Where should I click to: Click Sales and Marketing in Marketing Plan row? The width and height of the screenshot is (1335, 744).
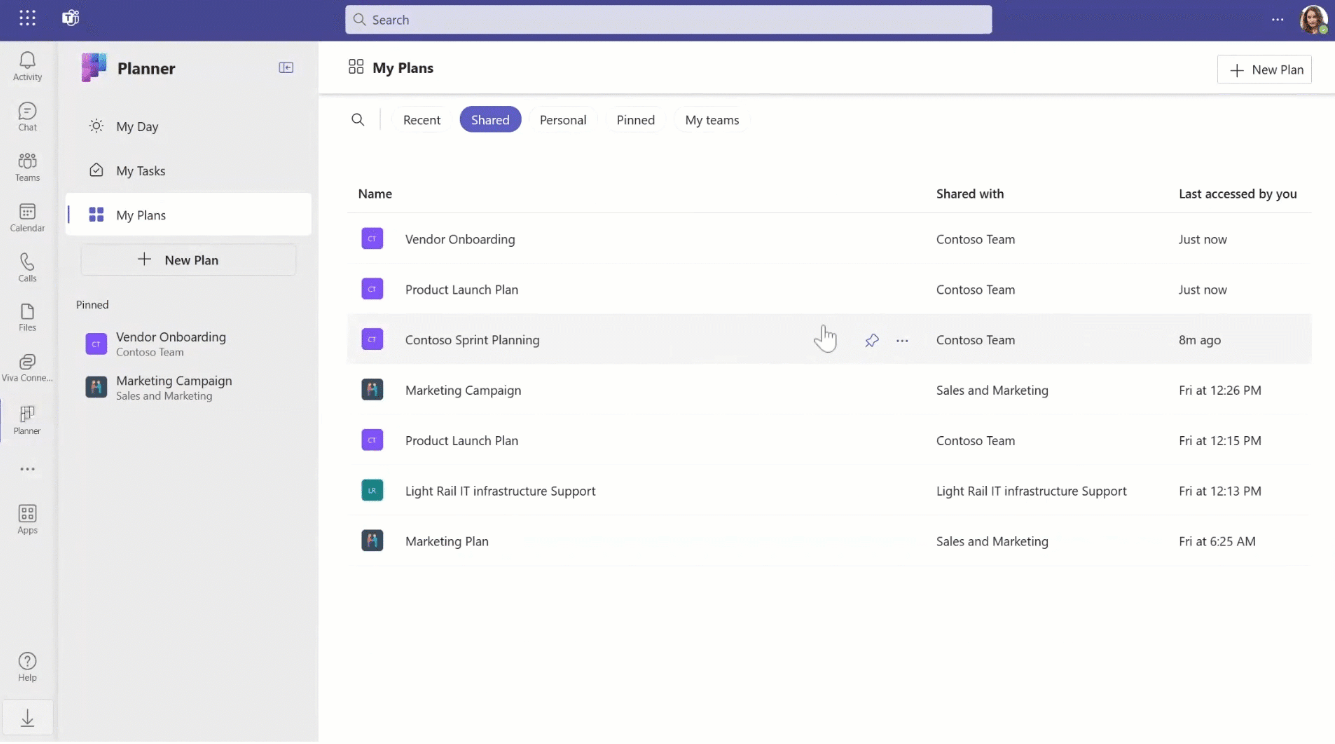992,541
